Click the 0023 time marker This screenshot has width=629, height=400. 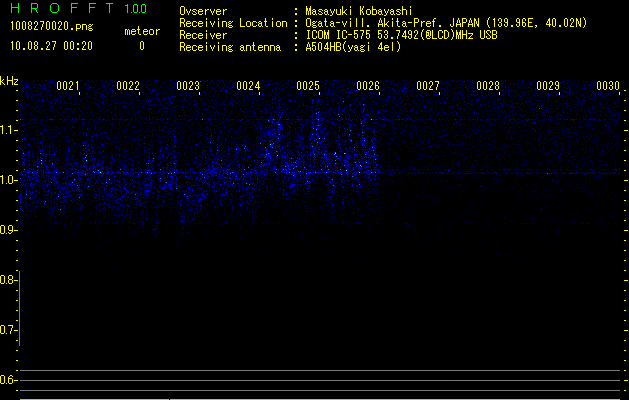[x=188, y=86]
